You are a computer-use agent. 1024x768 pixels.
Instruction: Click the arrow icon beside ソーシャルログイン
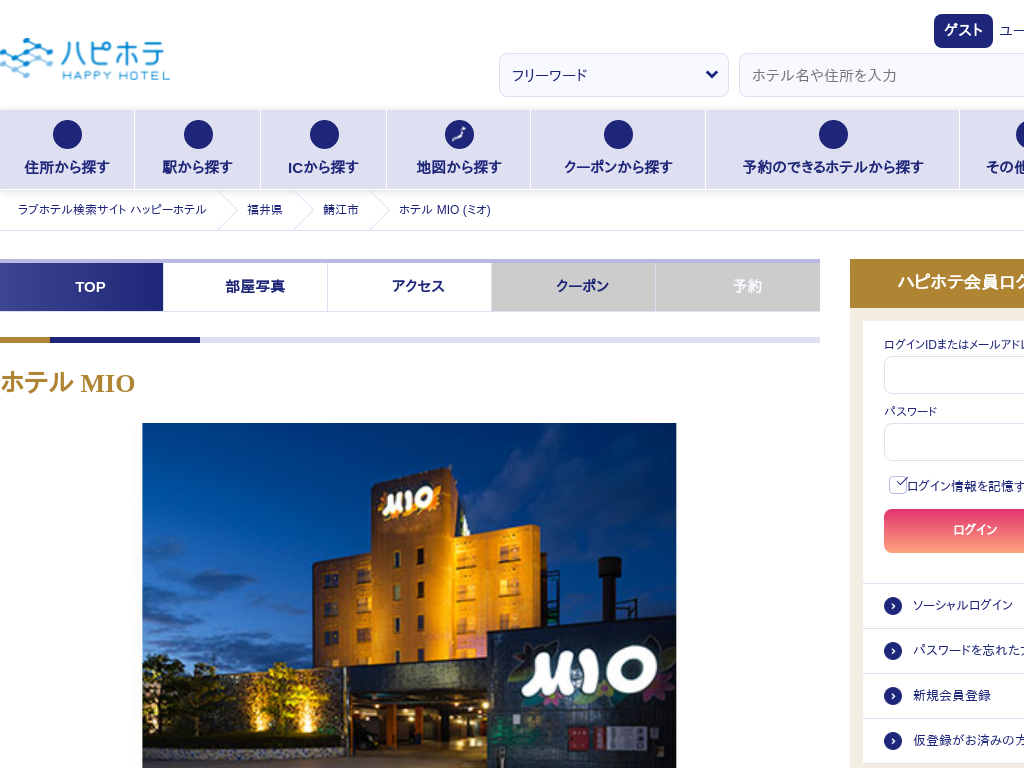pyautogui.click(x=893, y=606)
